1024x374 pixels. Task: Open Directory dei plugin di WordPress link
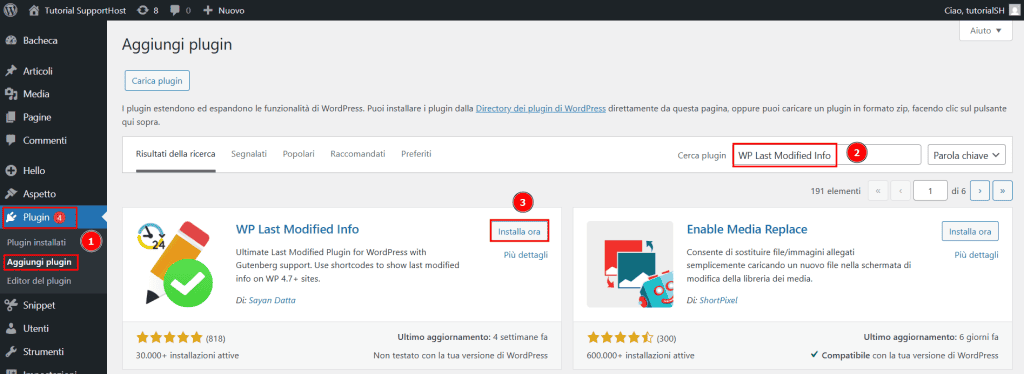[x=541, y=108]
